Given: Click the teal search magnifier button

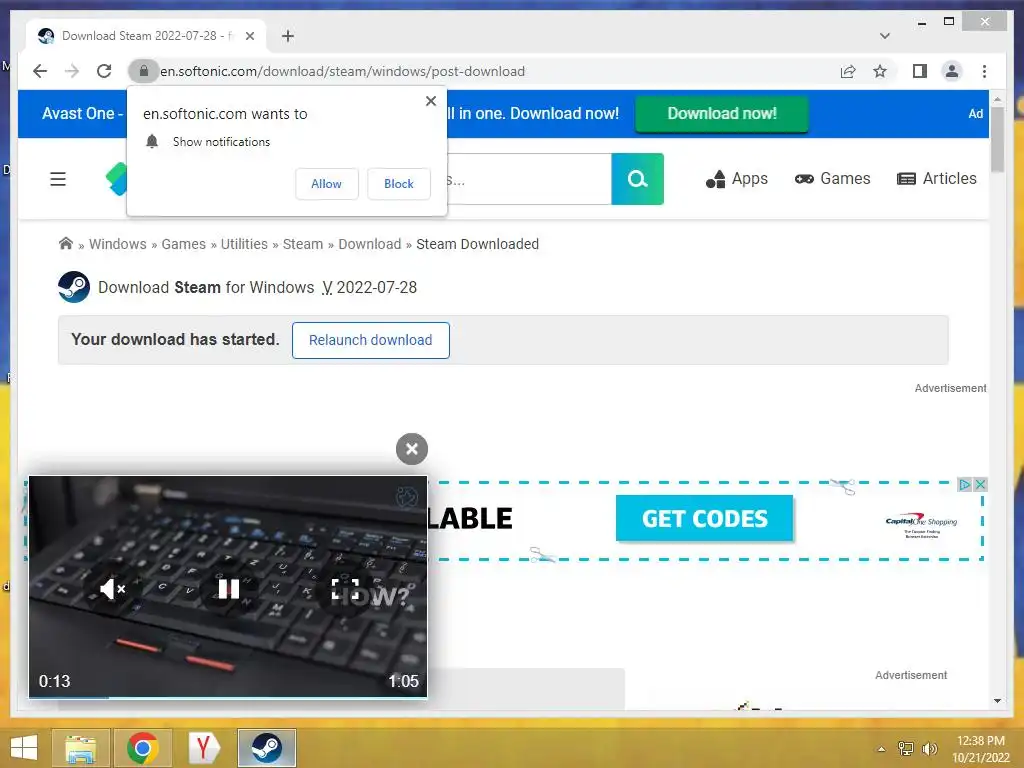Looking at the screenshot, I should pyautogui.click(x=637, y=179).
